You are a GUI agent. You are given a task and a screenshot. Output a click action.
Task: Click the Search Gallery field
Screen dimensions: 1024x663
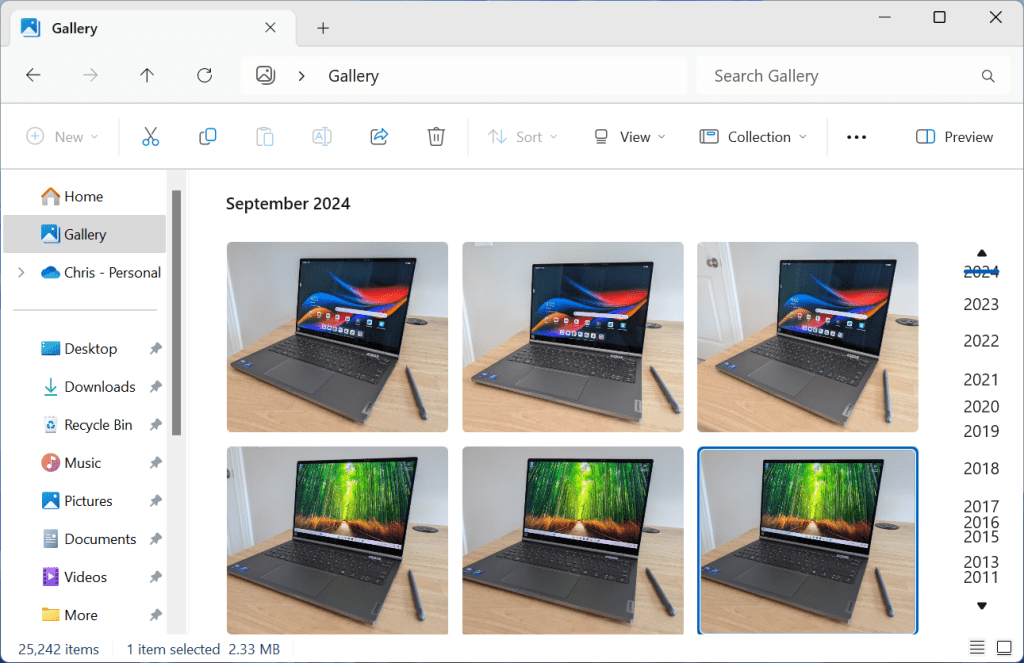pos(854,76)
